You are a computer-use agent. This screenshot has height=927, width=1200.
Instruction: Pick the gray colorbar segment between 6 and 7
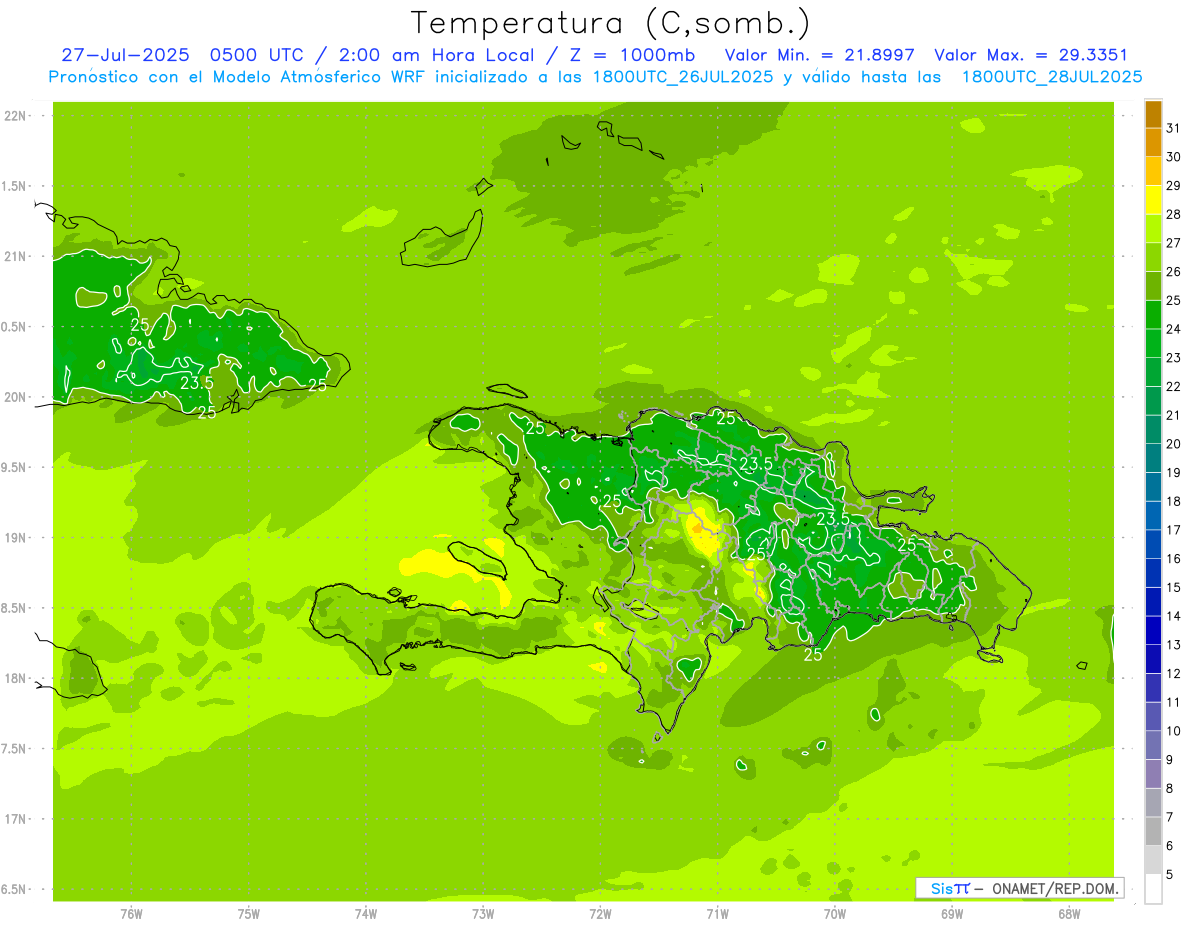coord(1153,832)
